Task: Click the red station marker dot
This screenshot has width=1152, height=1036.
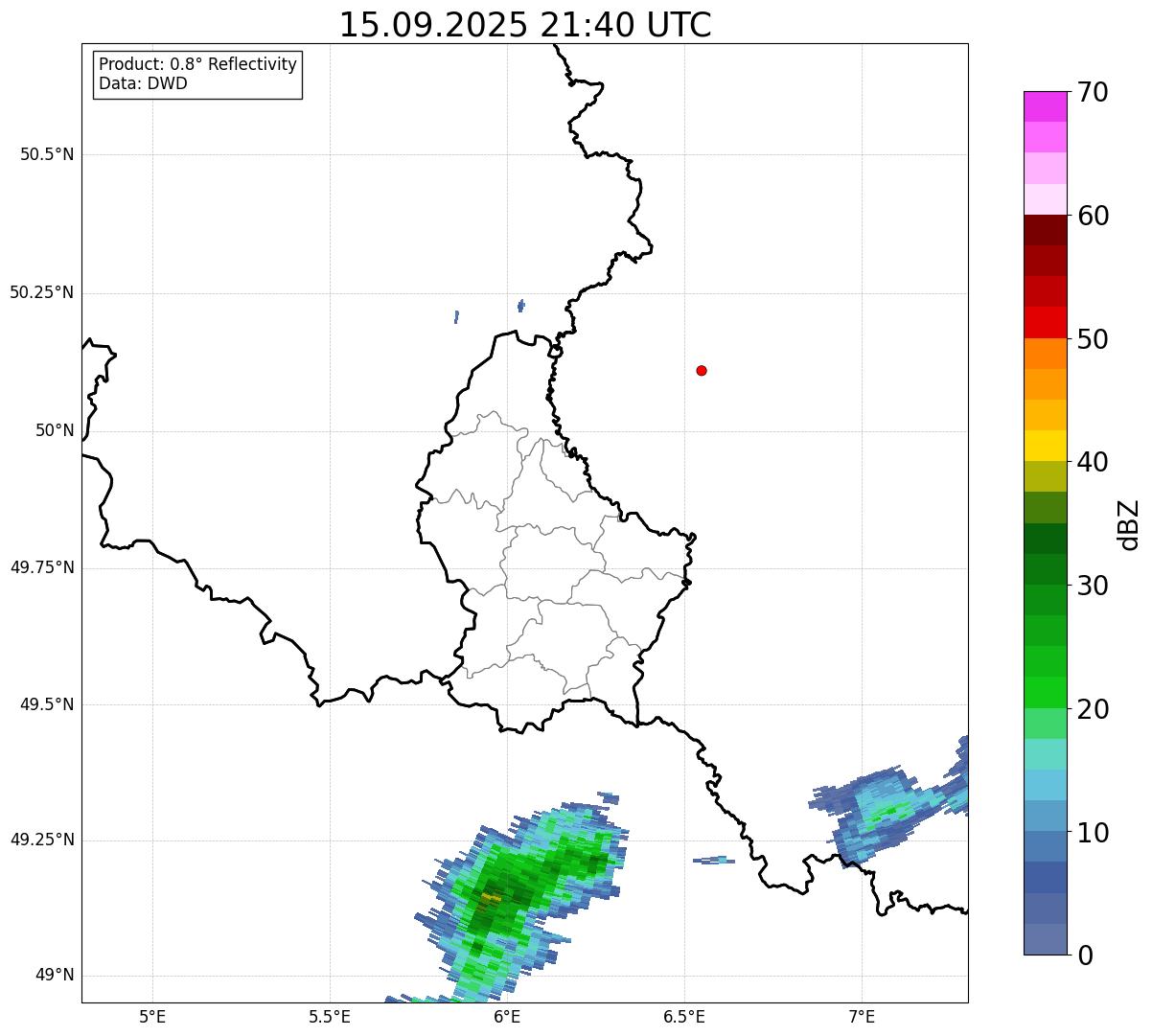Action: pos(702,370)
